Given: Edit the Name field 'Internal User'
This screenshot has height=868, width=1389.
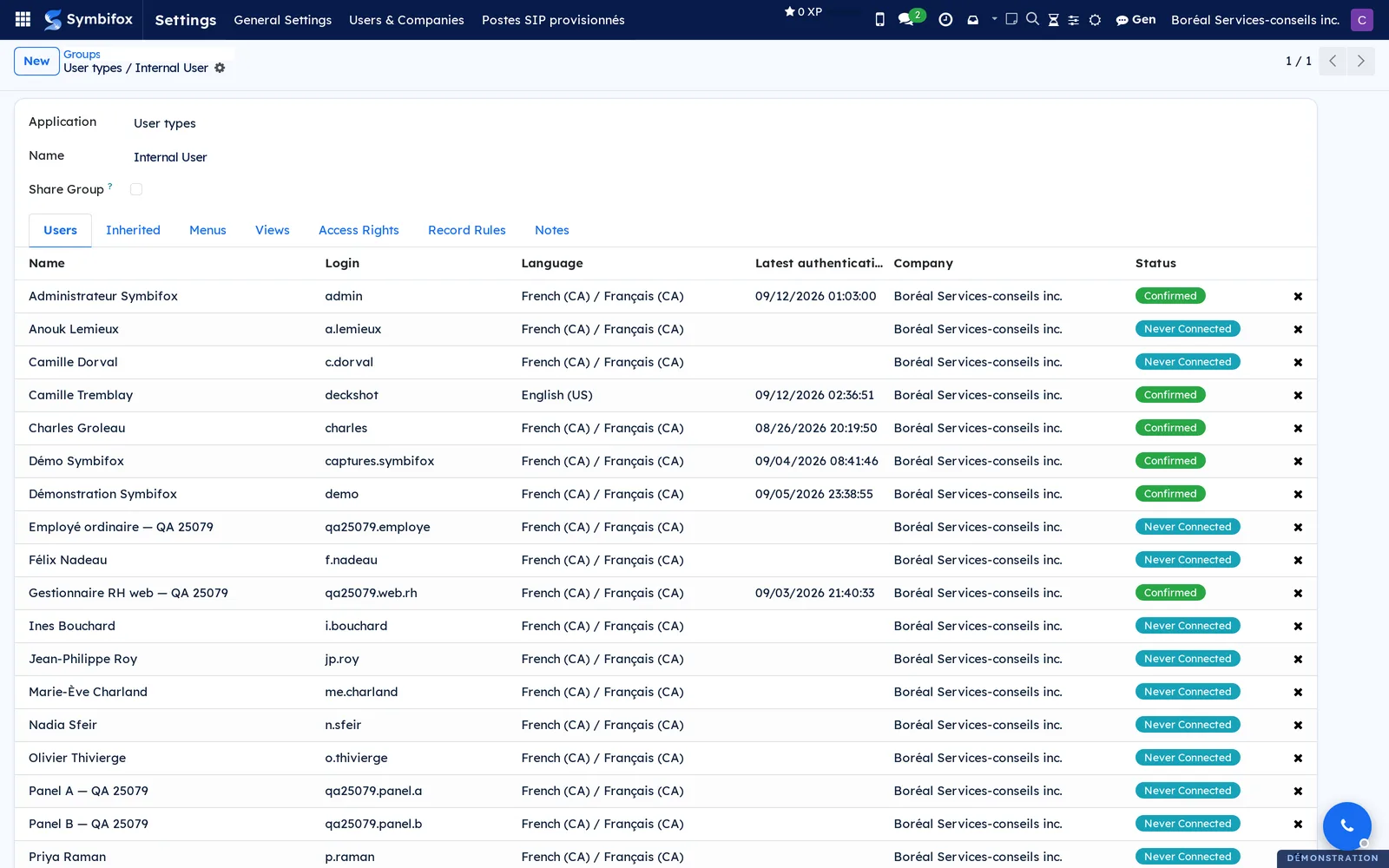Looking at the screenshot, I should tap(170, 157).
